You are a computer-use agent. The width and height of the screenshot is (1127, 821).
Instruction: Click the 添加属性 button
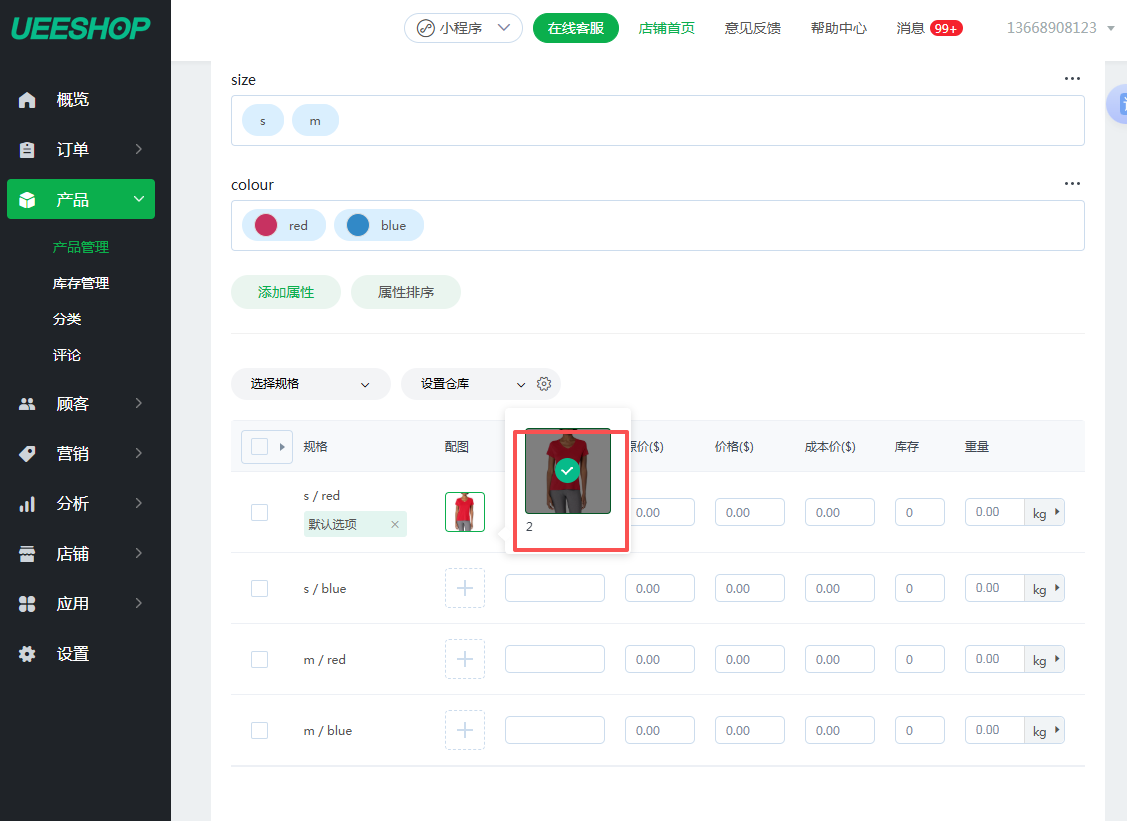pos(286,292)
